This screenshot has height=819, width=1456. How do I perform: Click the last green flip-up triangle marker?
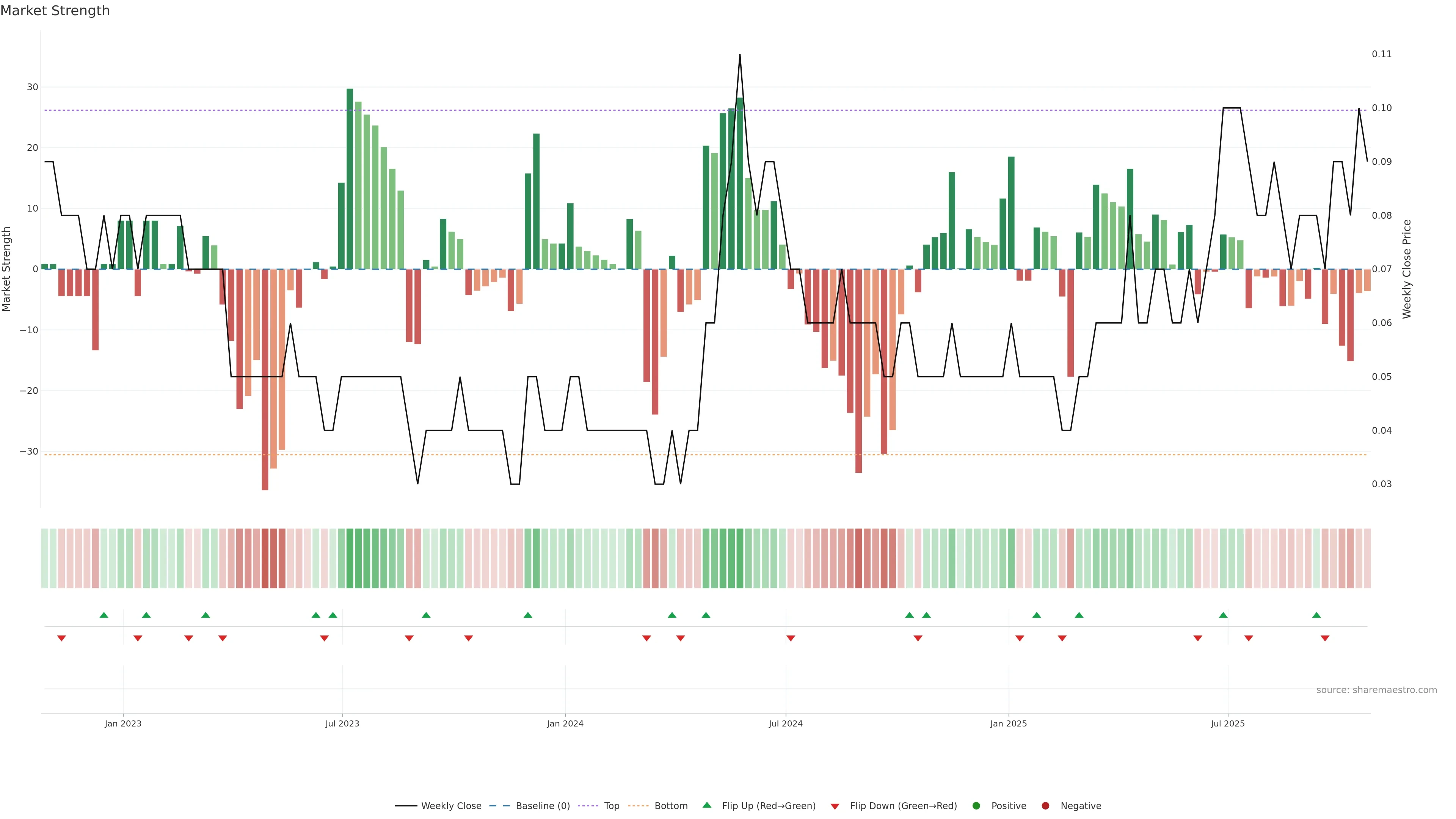point(1316,615)
